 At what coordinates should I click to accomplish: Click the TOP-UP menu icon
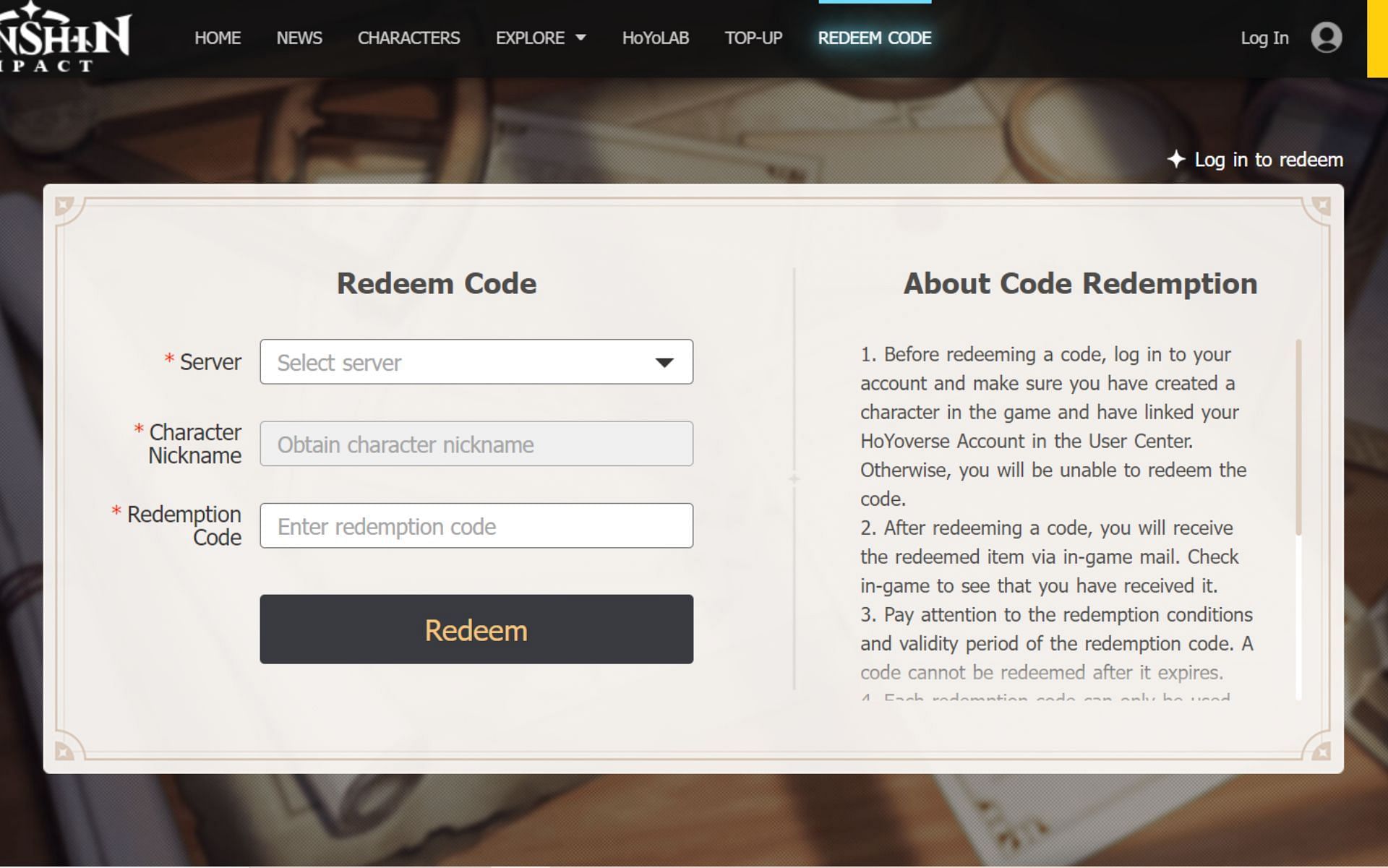752,38
